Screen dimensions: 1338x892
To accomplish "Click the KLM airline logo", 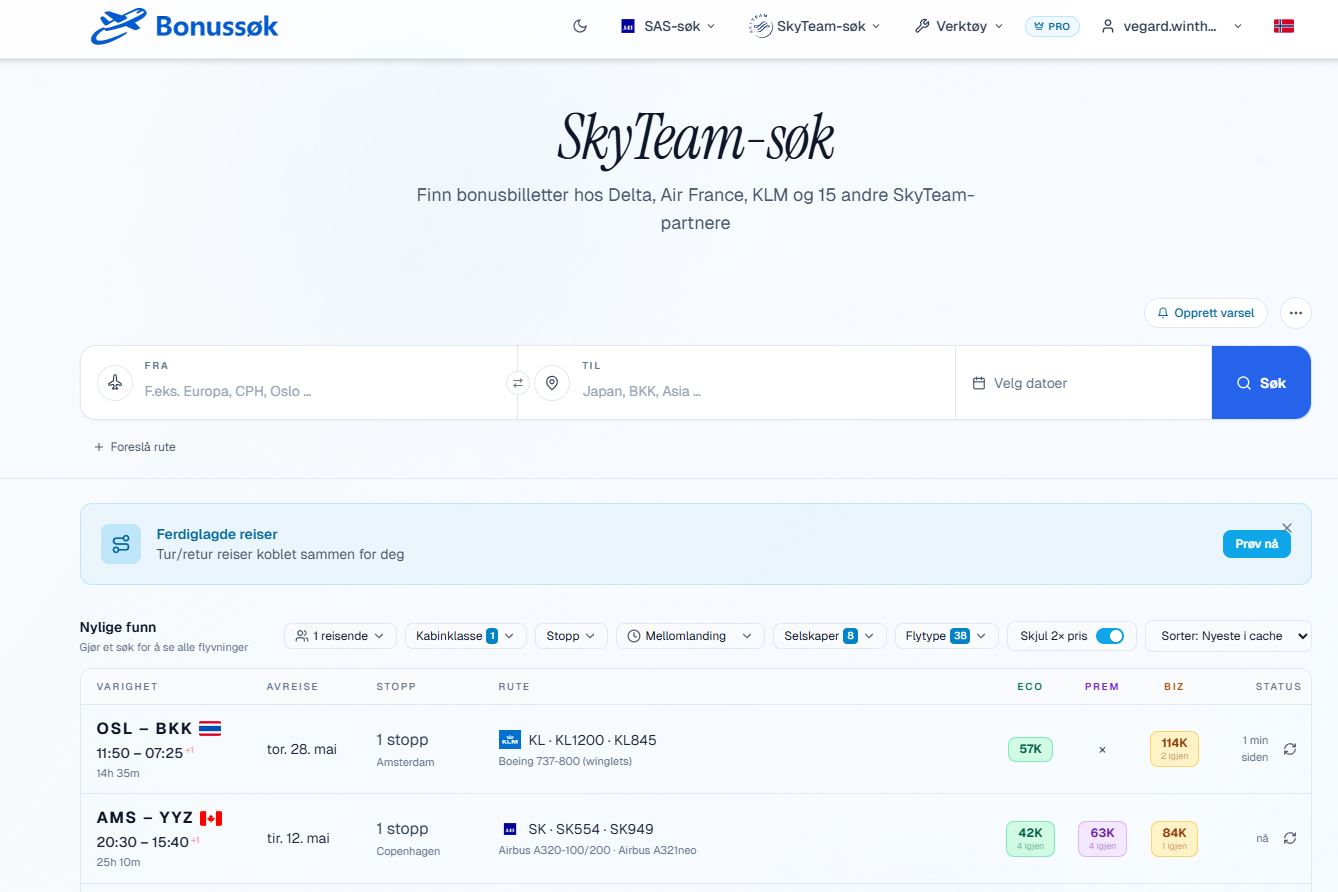I will [510, 740].
